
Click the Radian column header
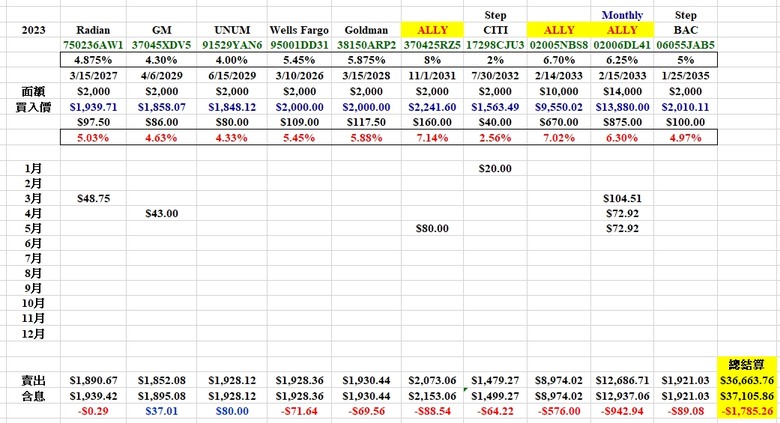[93, 30]
